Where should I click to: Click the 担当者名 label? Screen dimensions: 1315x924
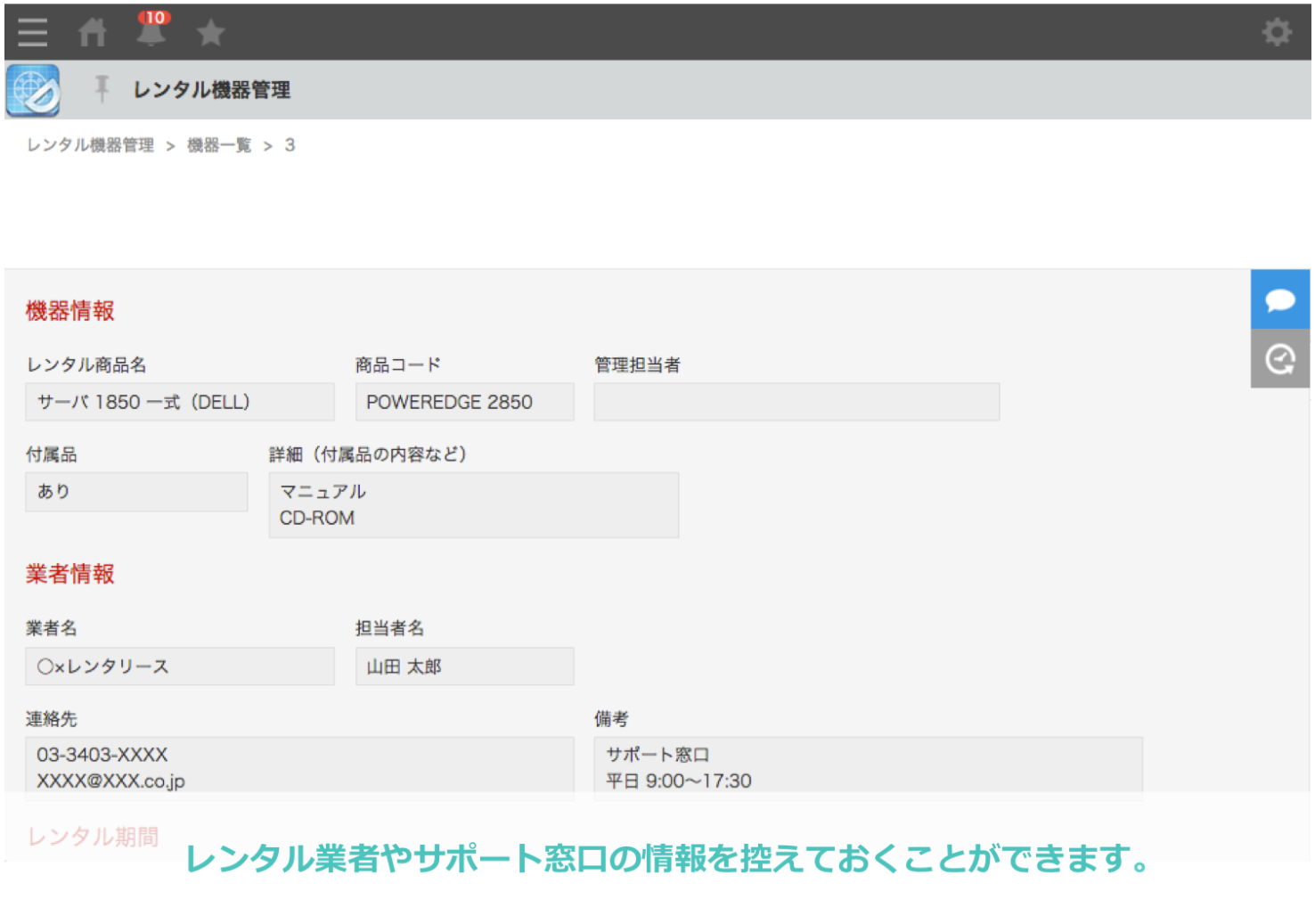389,628
